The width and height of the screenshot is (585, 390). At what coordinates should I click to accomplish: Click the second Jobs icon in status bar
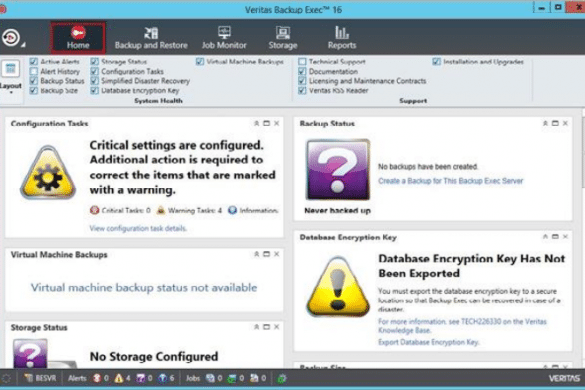pos(232,378)
